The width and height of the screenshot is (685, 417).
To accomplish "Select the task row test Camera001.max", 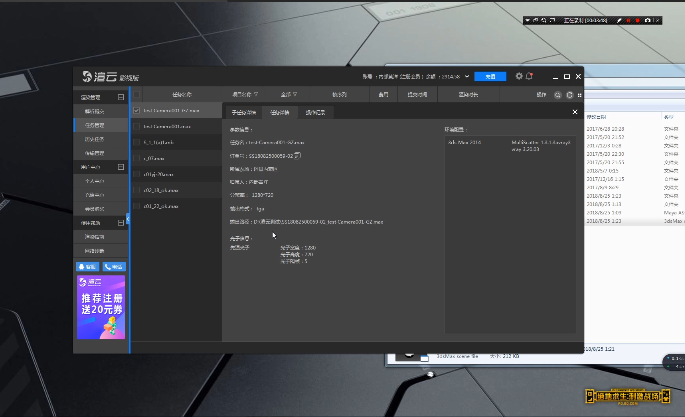I will (x=176, y=126).
